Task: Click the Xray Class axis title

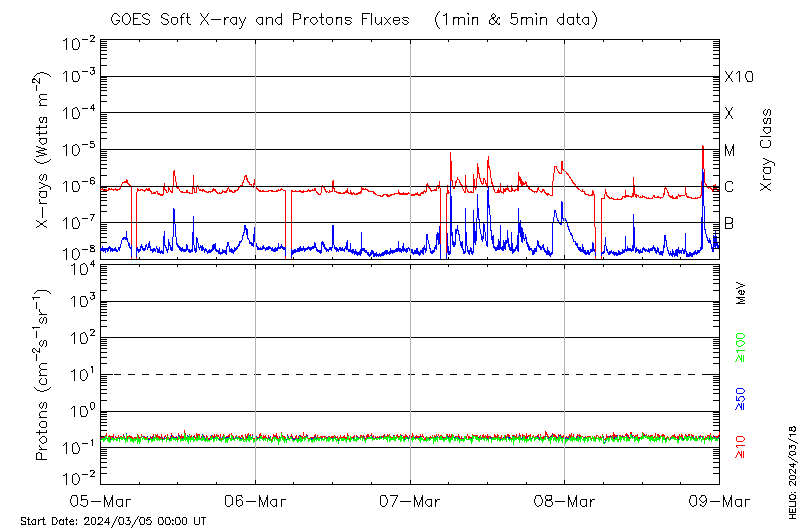Action: pyautogui.click(x=767, y=150)
